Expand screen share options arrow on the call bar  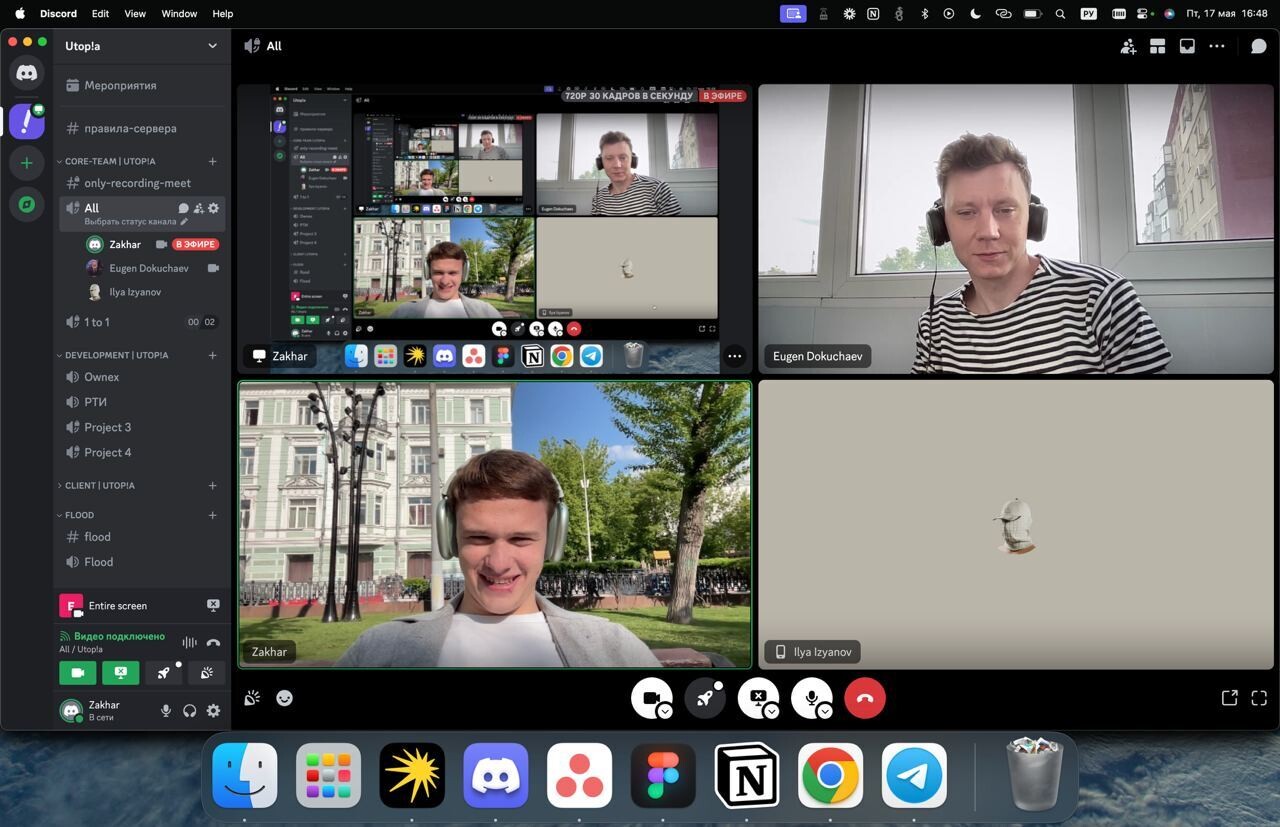pos(772,711)
